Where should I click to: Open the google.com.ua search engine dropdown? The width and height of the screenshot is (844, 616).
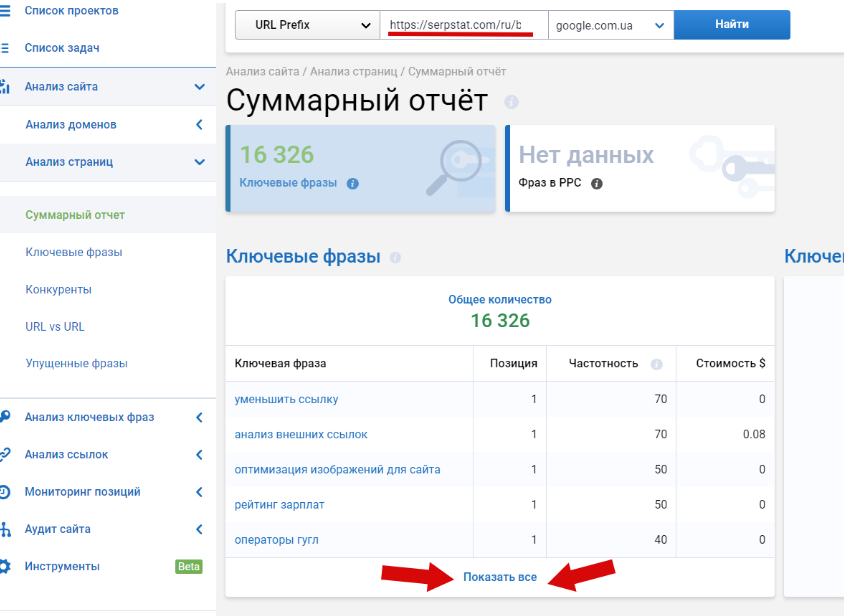point(610,25)
